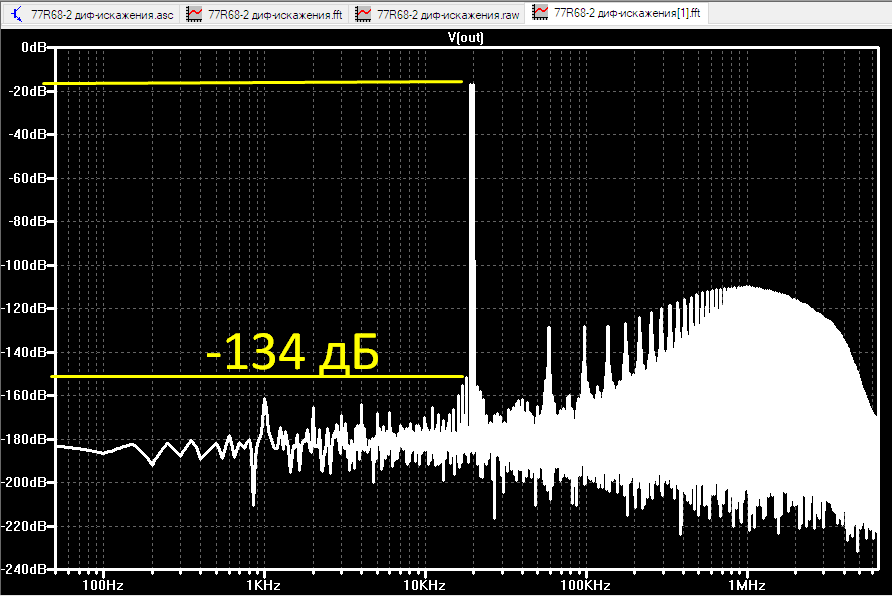Click the schematic icon on the .asc tab
Viewport: 892px width, 596px height.
coord(17,14)
